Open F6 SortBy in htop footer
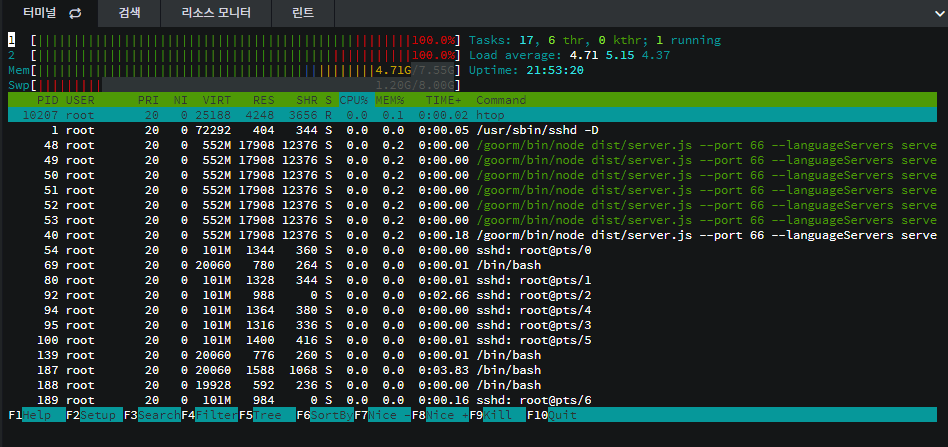 coord(325,415)
